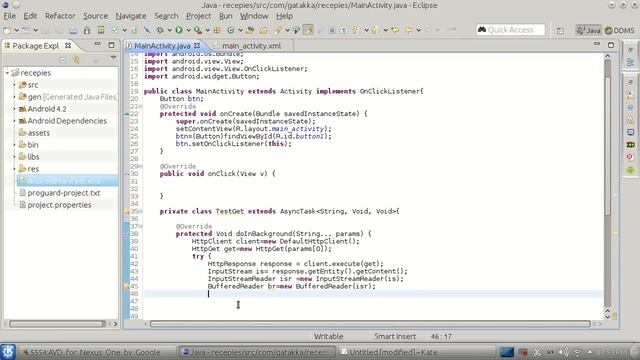
Task: Click the Search flashlight toolbar icon
Action: (x=278, y=30)
